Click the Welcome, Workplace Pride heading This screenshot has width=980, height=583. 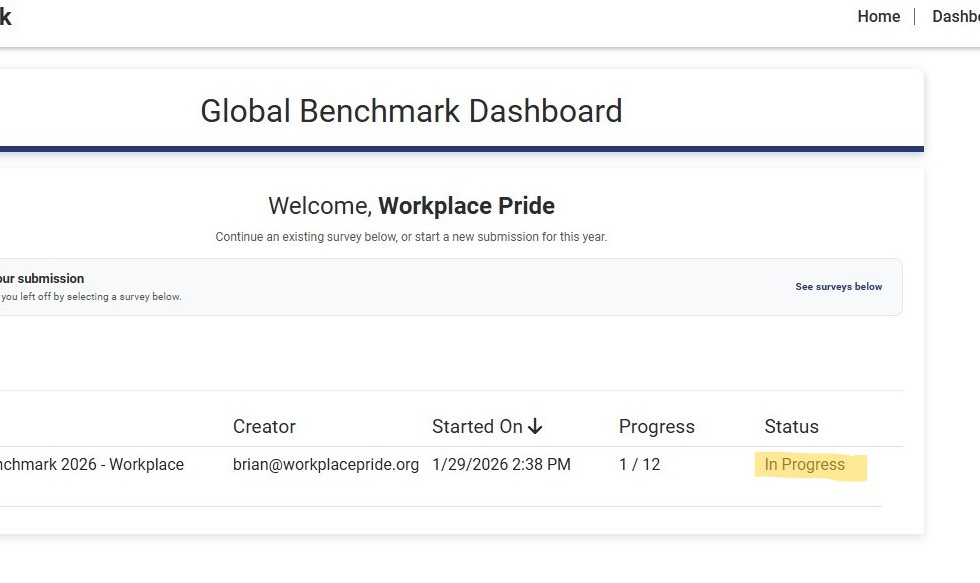pyautogui.click(x=411, y=206)
